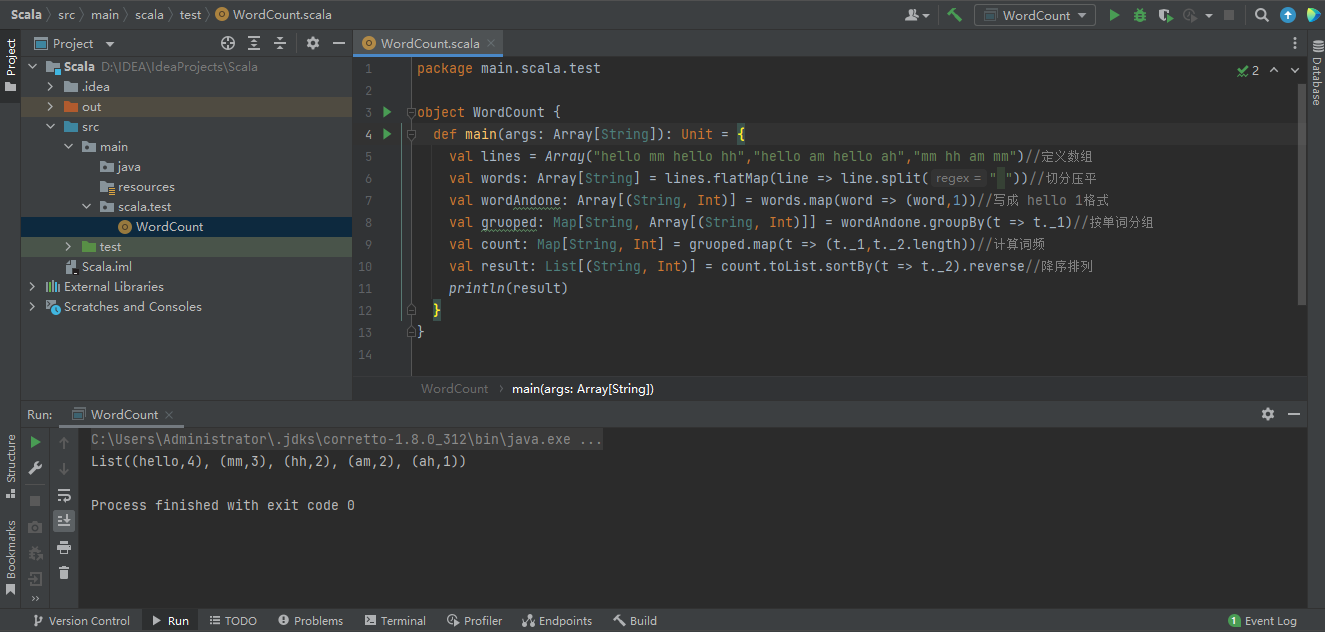Click the run gutter arrow beside object WordCount
The height and width of the screenshot is (632, 1325).
(x=387, y=112)
